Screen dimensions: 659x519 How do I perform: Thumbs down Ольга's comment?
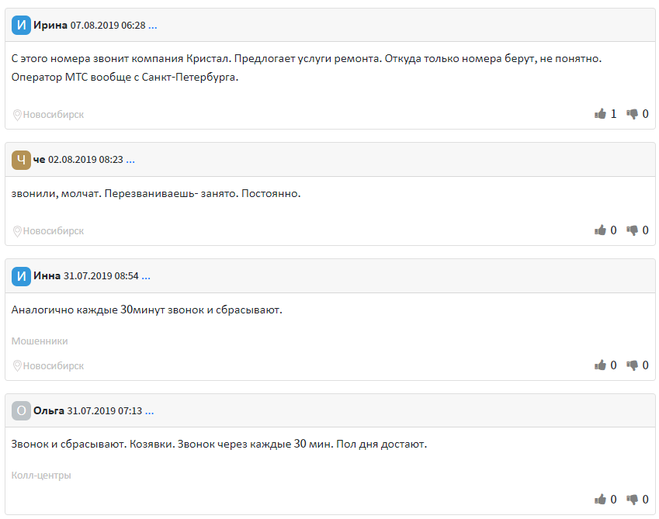[x=632, y=499]
